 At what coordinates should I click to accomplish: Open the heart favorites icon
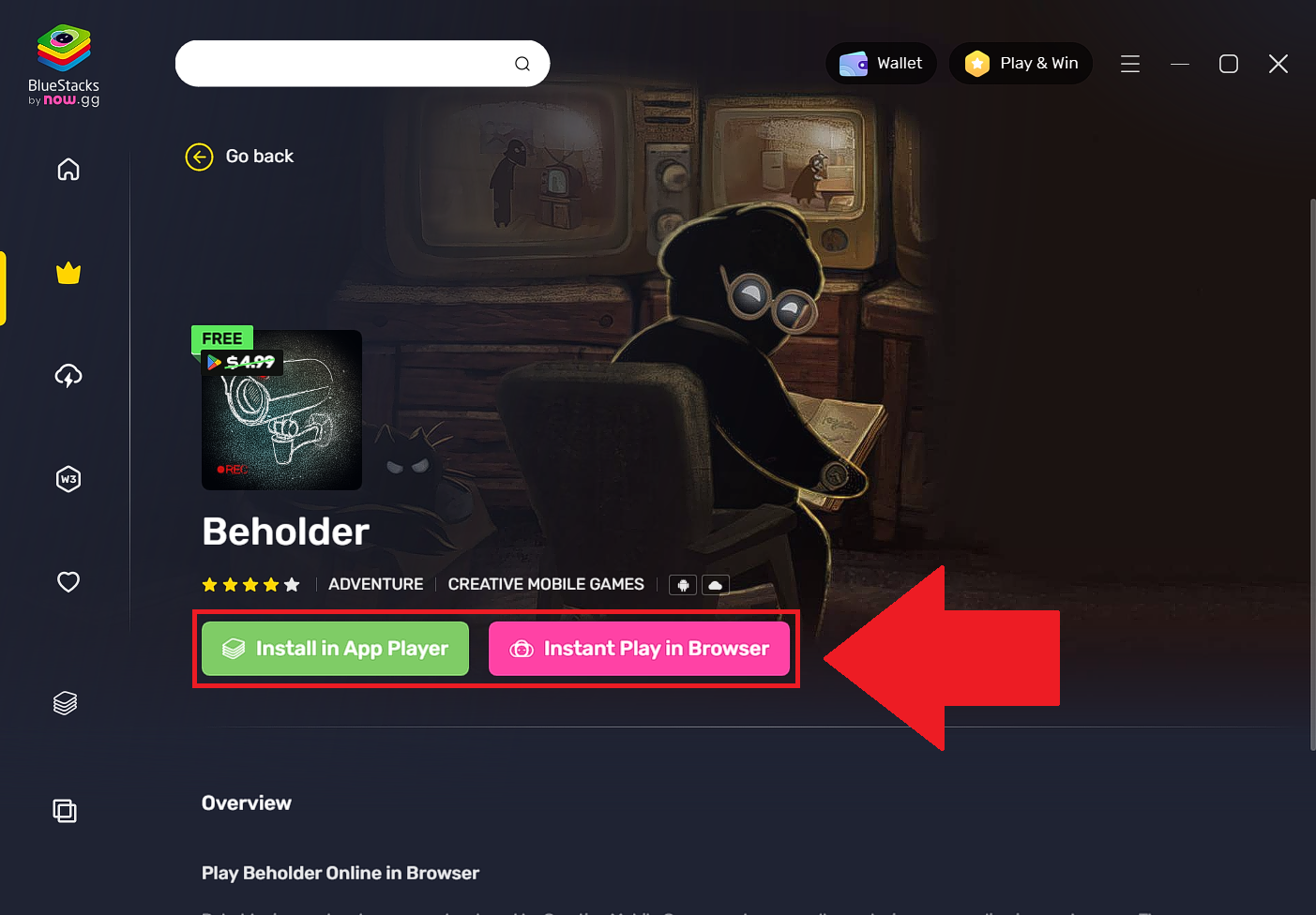(x=68, y=582)
